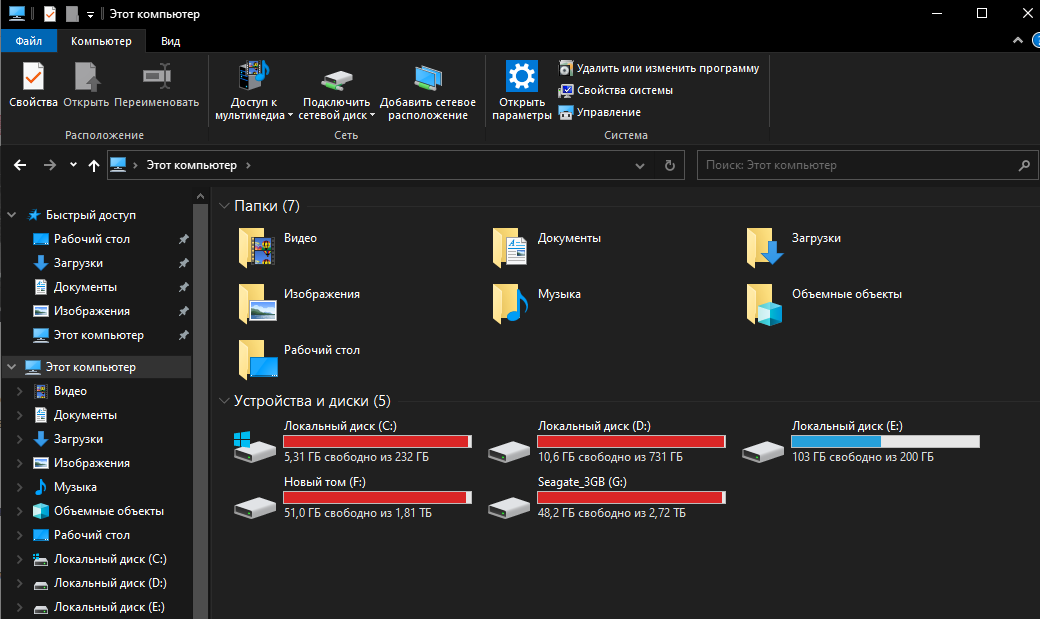
Task: Collapse the Папки (7) section
Action: point(224,206)
